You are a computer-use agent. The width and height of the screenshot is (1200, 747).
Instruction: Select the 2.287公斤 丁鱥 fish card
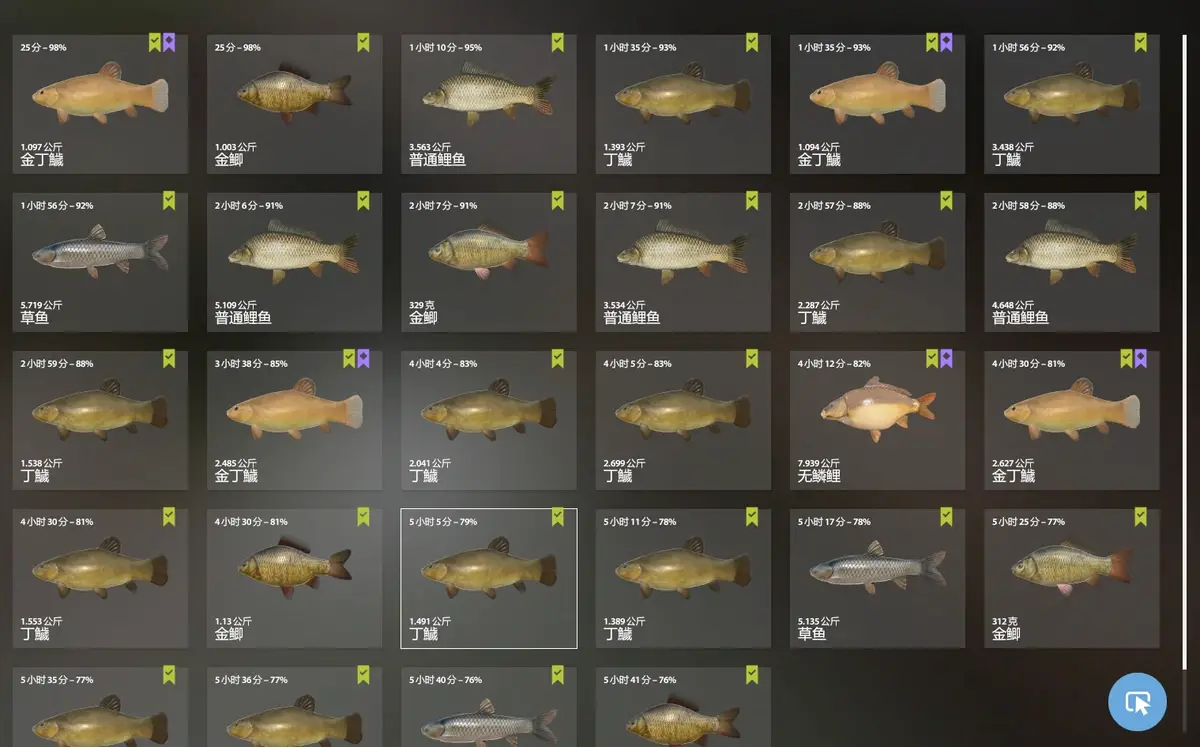(x=877, y=262)
